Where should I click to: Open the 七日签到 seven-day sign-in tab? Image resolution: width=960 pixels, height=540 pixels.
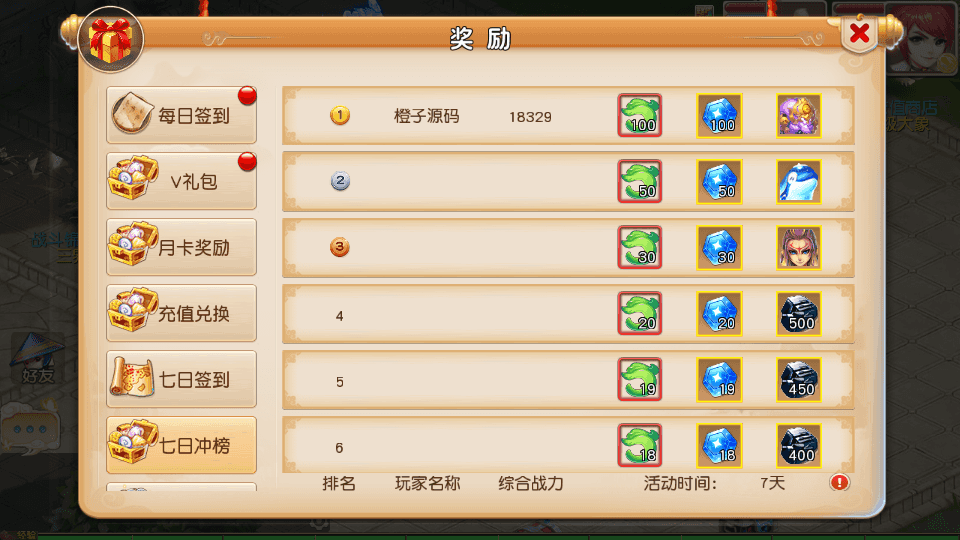pyautogui.click(x=181, y=380)
